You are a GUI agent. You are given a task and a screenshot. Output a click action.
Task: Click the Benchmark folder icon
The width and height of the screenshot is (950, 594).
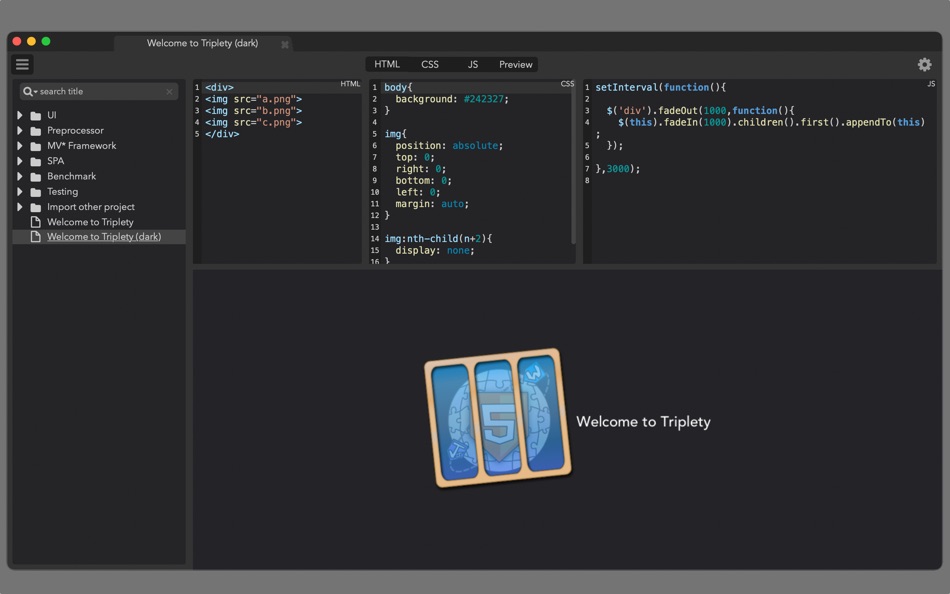(x=36, y=177)
